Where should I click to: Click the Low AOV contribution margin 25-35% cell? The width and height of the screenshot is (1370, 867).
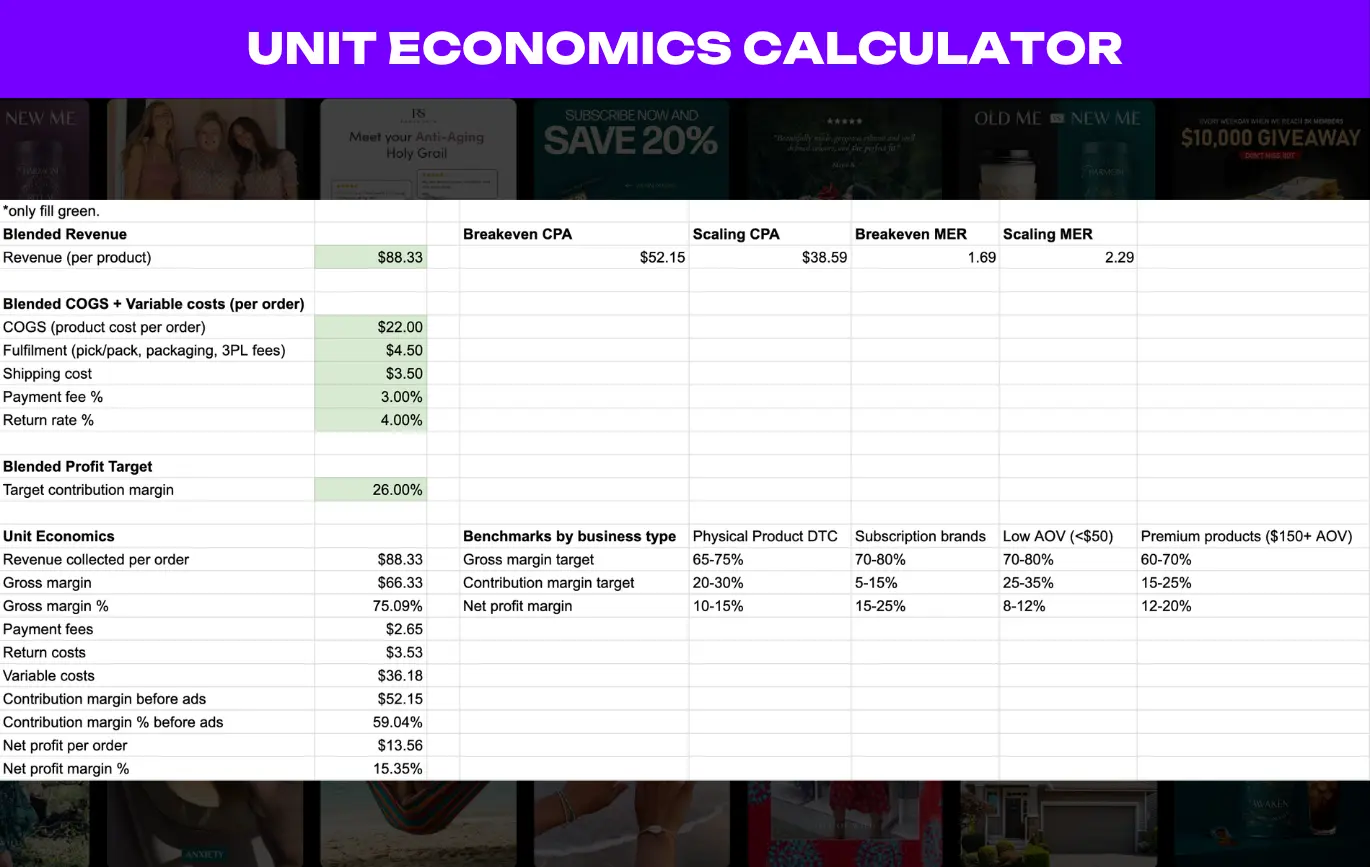pyautogui.click(x=1028, y=583)
